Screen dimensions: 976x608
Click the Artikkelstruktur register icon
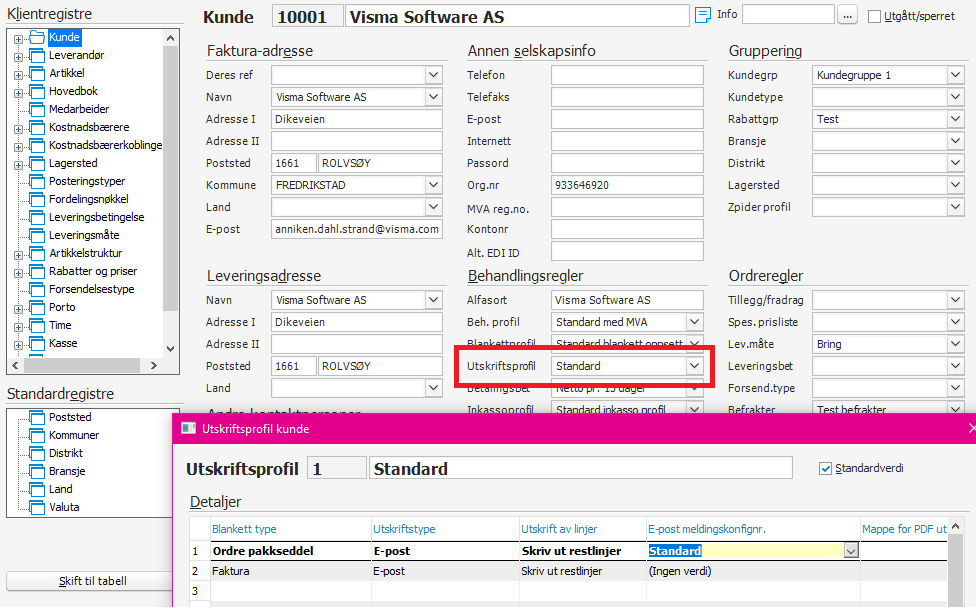point(37,254)
